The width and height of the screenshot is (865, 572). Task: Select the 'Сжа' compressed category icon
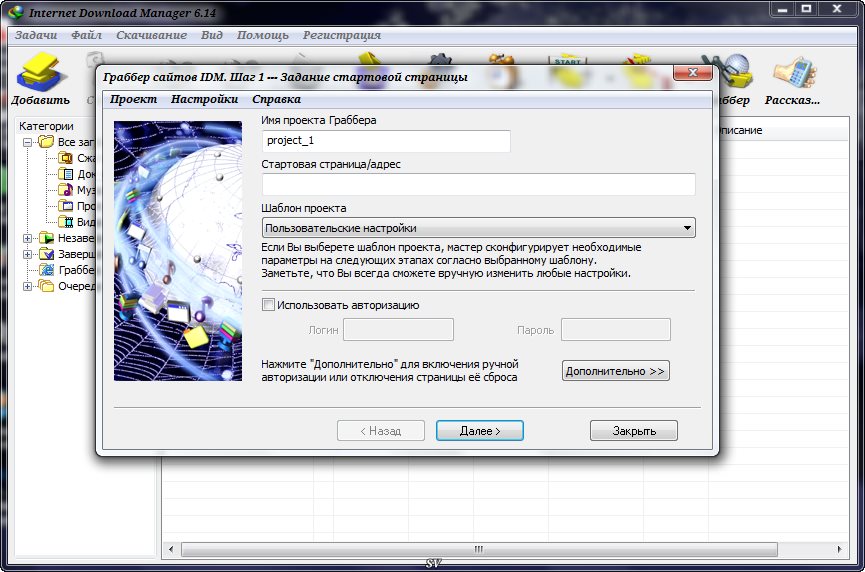pyautogui.click(x=65, y=158)
